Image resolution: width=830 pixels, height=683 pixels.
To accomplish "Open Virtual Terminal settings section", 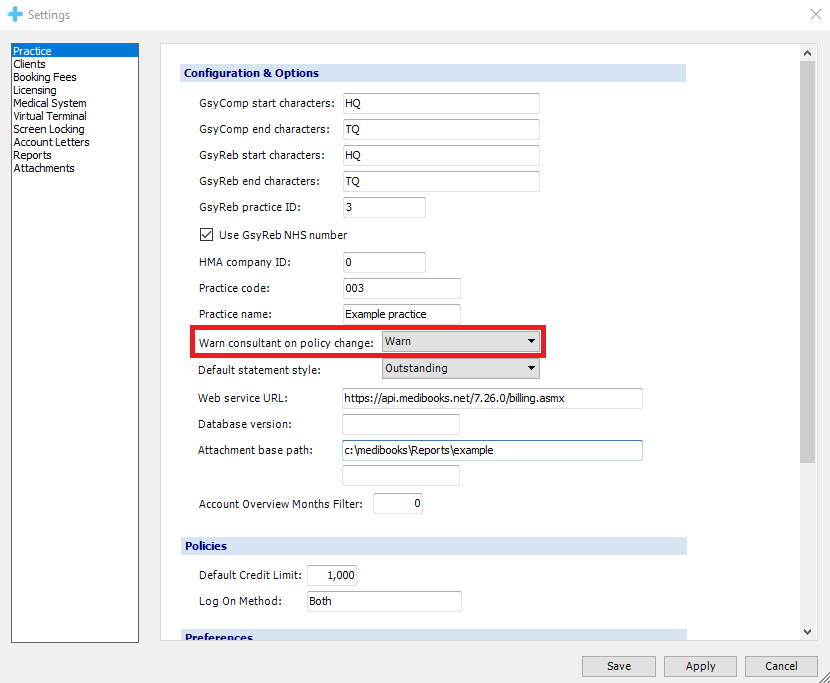I will (49, 116).
